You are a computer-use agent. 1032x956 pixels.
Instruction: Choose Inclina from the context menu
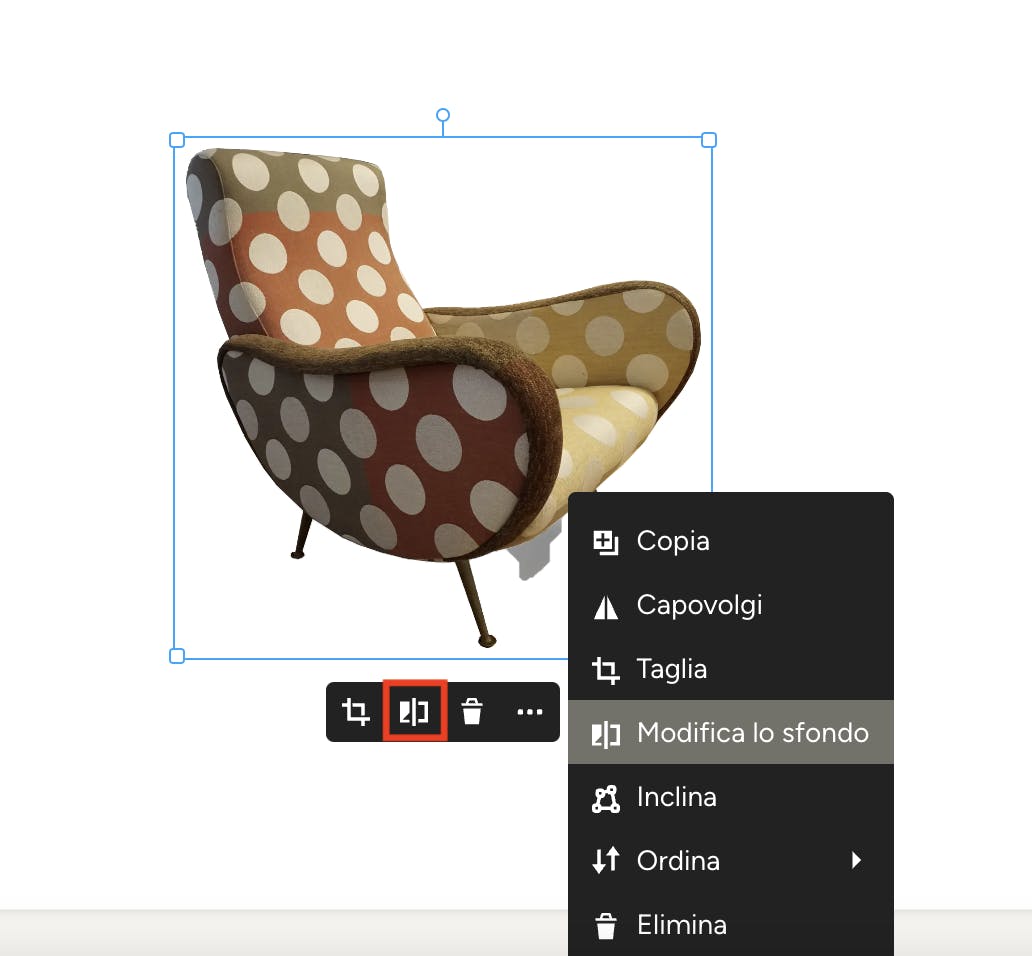731,797
